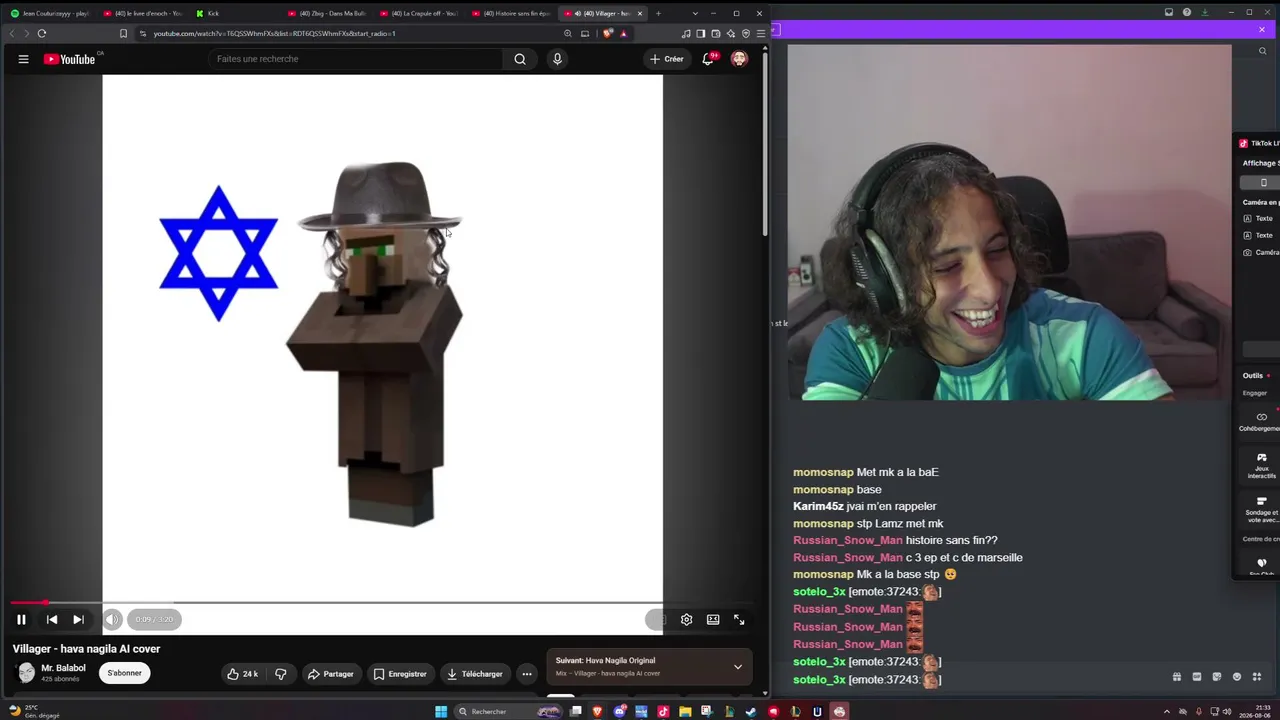Open the video player settings gear
This screenshot has height=720, width=1280.
coord(686,620)
